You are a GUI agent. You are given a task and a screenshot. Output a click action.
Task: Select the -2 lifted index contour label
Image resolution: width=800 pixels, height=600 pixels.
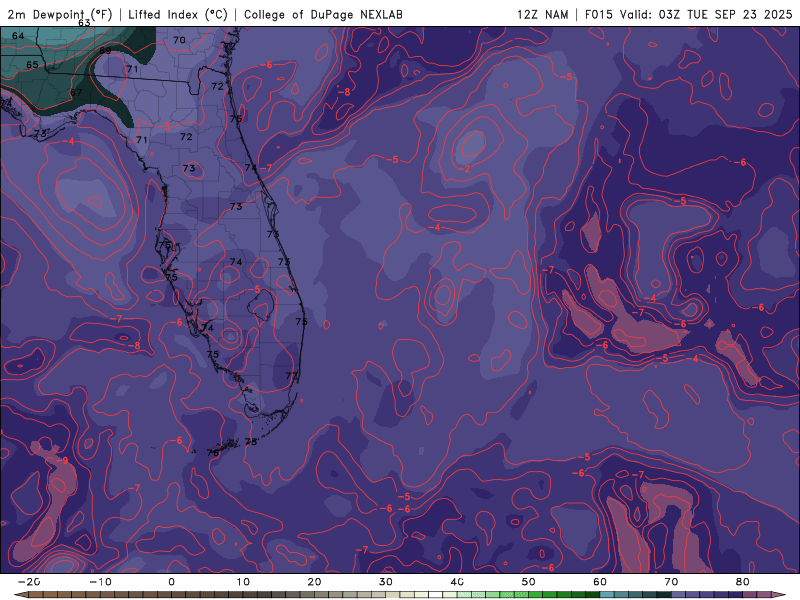pos(464,169)
